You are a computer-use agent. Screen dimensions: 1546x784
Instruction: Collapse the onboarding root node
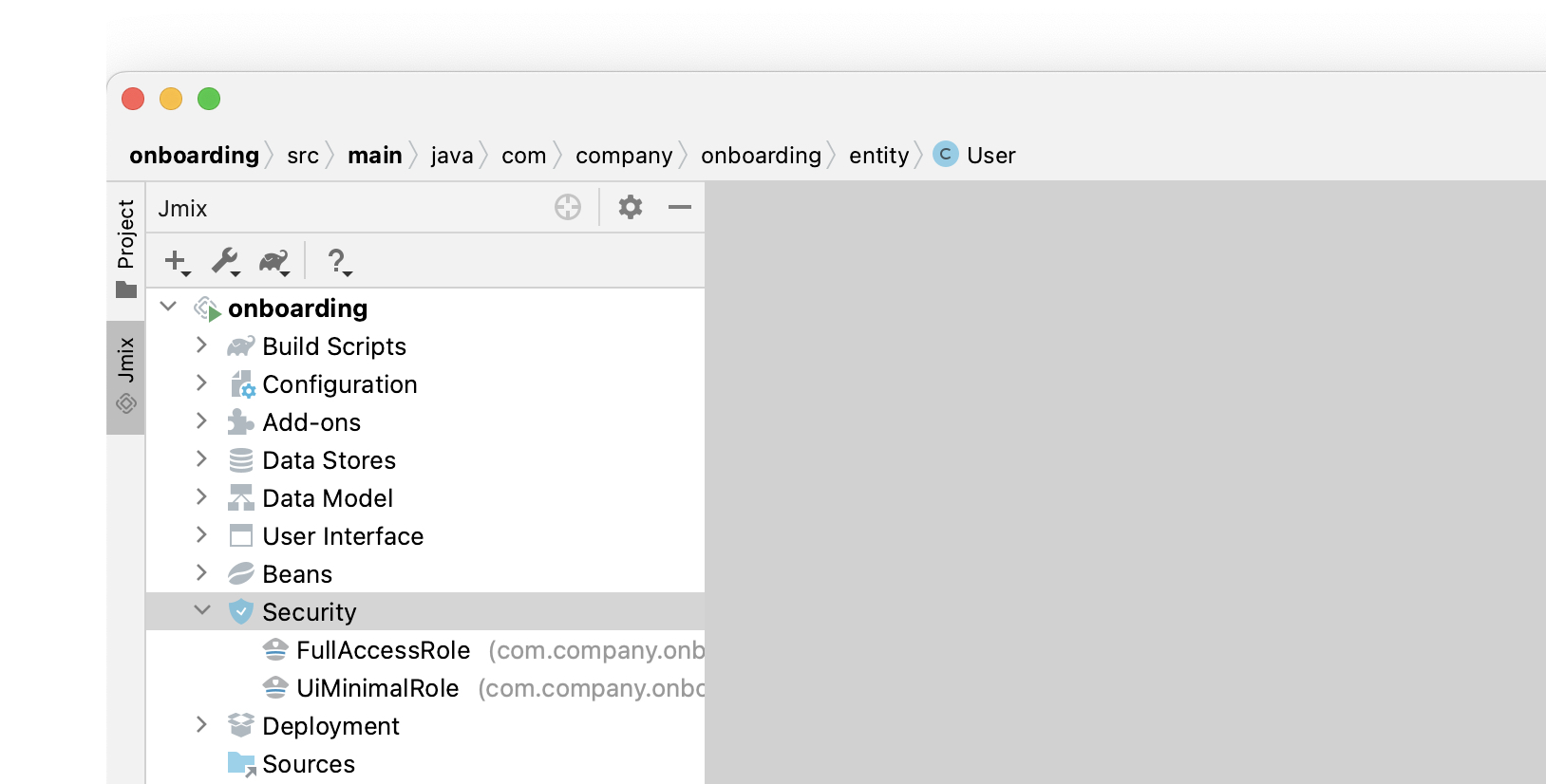click(169, 307)
